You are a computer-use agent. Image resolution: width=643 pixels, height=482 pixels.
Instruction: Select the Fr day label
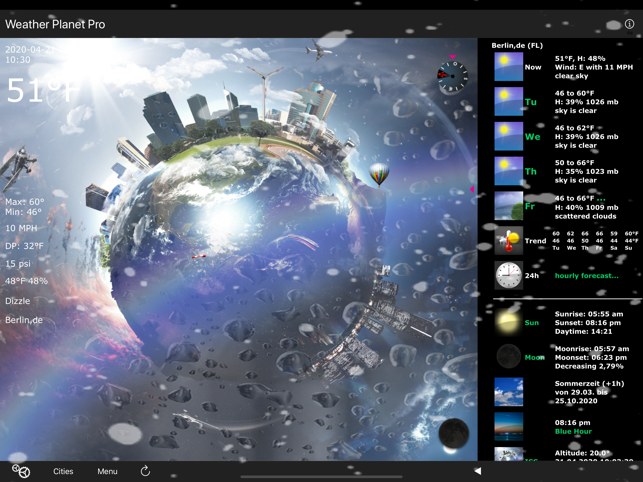[x=530, y=206]
